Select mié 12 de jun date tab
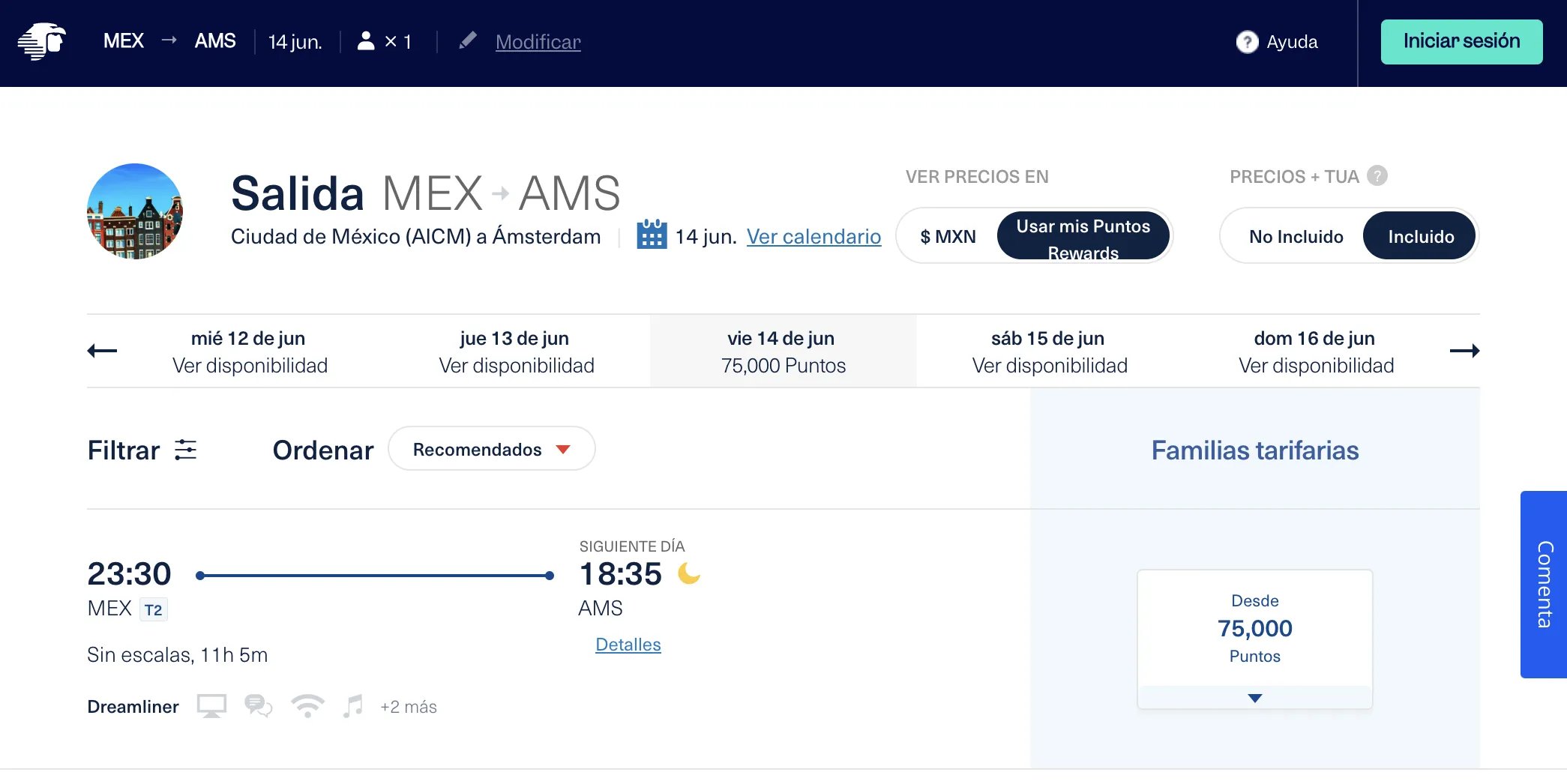Screen dimensions: 1567x784 coord(250,352)
